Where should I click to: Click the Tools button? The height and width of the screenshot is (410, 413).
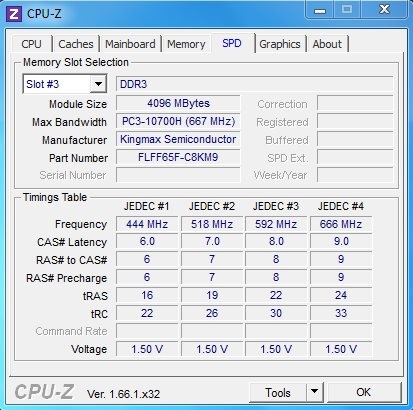coord(278,392)
